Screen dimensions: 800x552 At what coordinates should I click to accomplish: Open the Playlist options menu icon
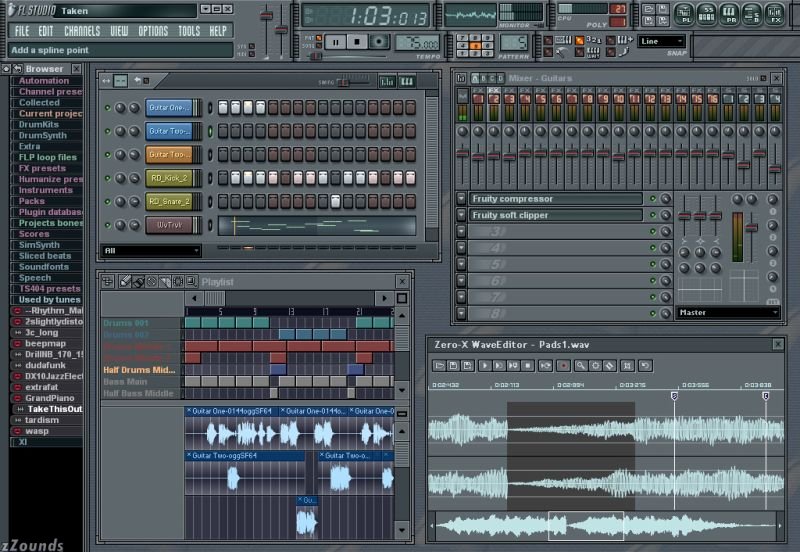click(x=108, y=282)
